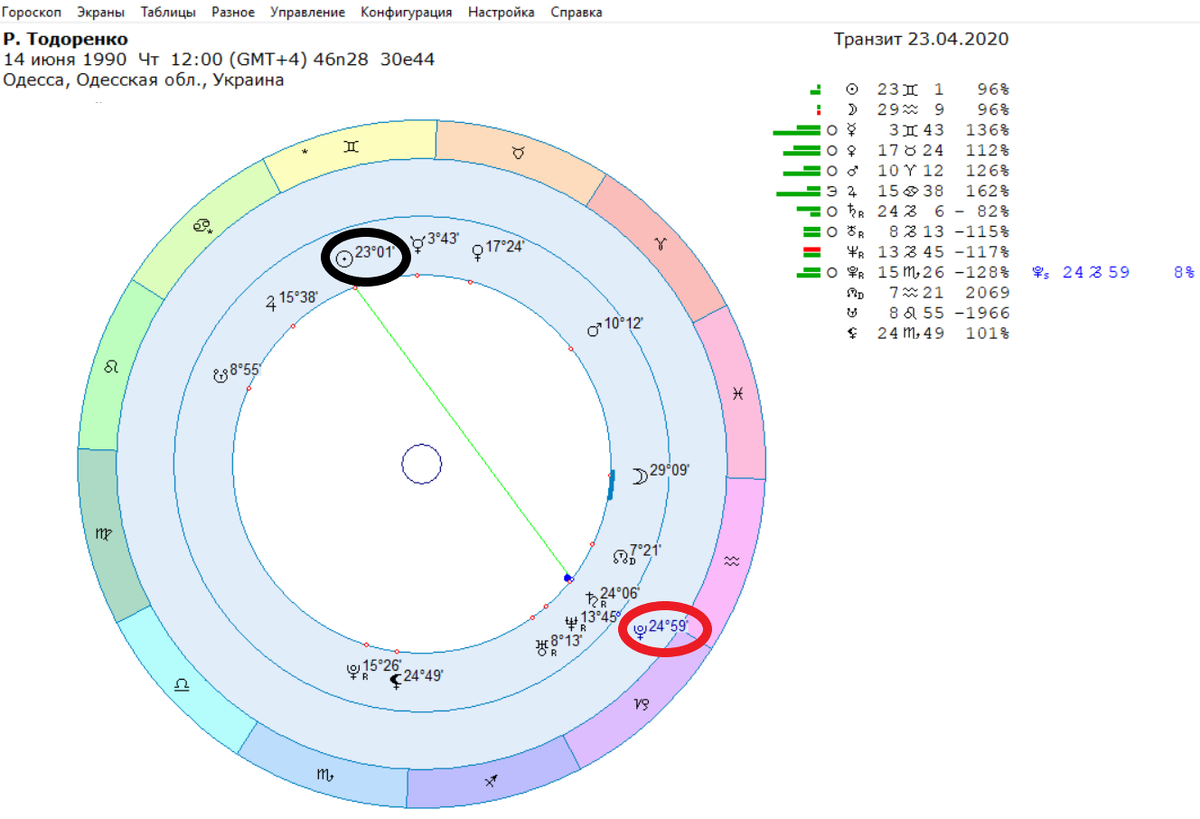The width and height of the screenshot is (1200, 819).
Task: Click the birth data line 14 июня 1990
Action: pyautogui.click(x=218, y=59)
